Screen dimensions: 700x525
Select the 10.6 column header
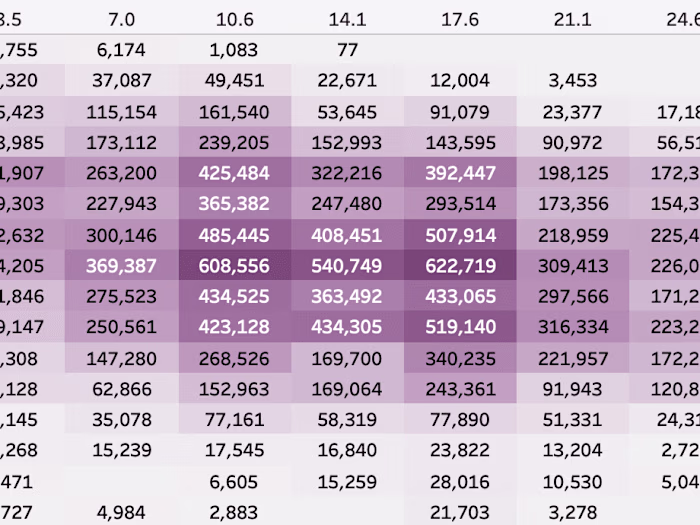(235, 19)
